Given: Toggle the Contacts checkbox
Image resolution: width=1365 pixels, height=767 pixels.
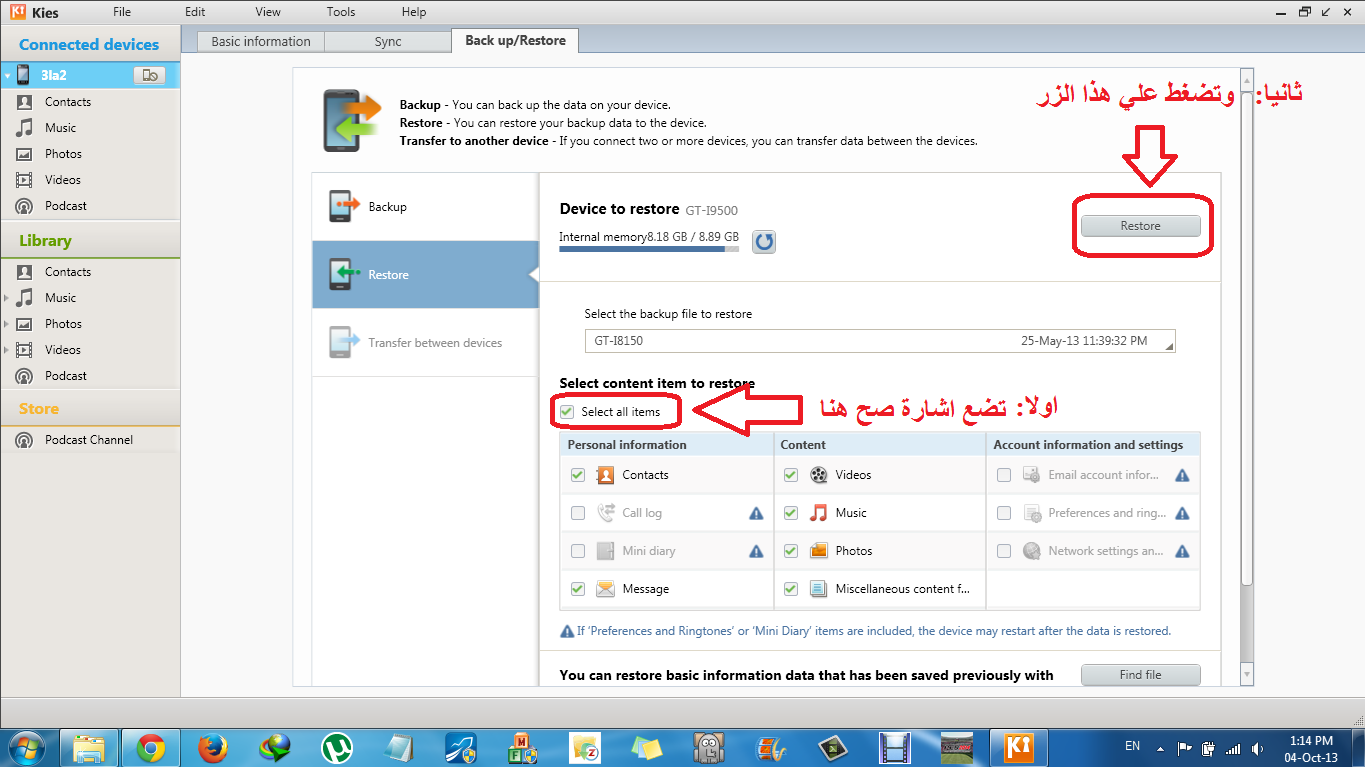Looking at the screenshot, I should (578, 475).
